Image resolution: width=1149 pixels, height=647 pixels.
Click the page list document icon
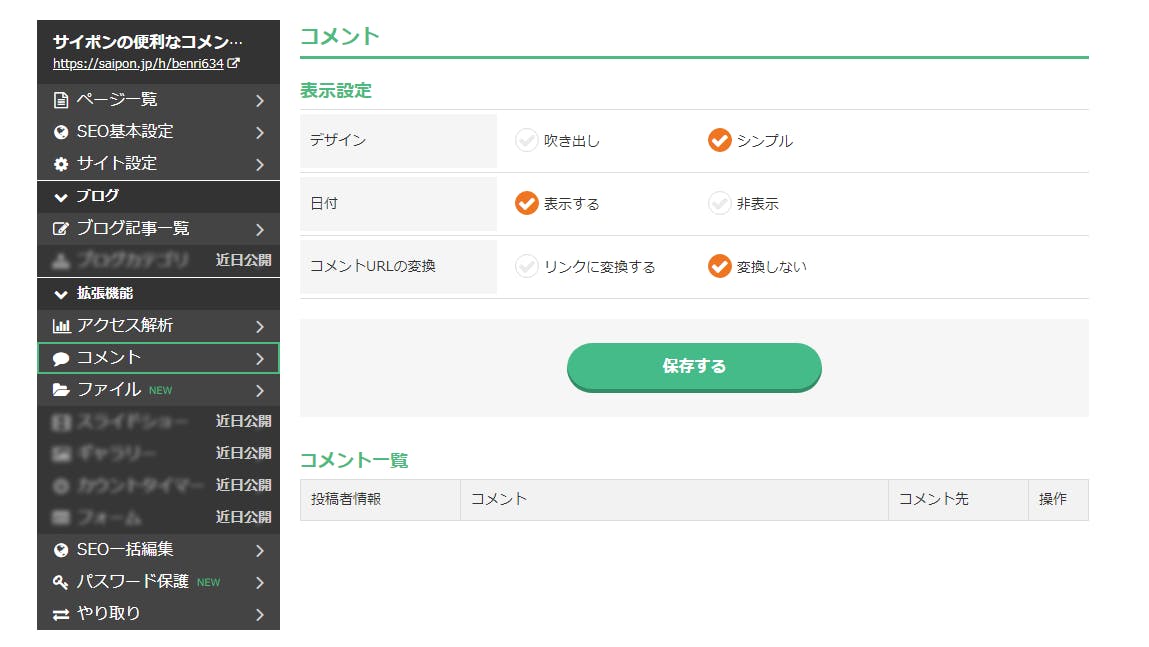click(x=61, y=100)
